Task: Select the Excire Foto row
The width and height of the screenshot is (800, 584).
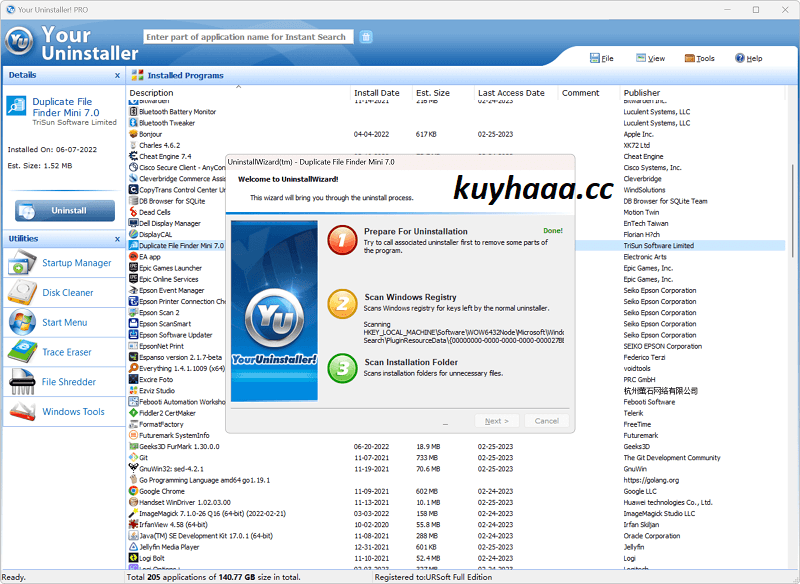Action: tap(455, 379)
